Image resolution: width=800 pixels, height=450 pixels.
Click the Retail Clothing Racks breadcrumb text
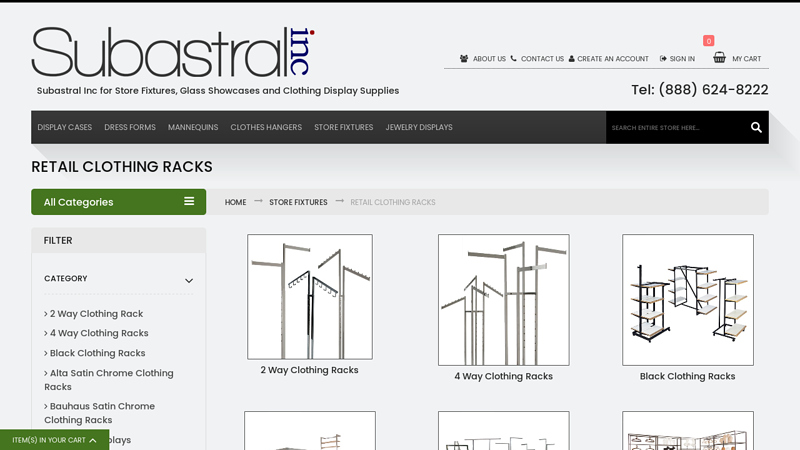pos(393,202)
